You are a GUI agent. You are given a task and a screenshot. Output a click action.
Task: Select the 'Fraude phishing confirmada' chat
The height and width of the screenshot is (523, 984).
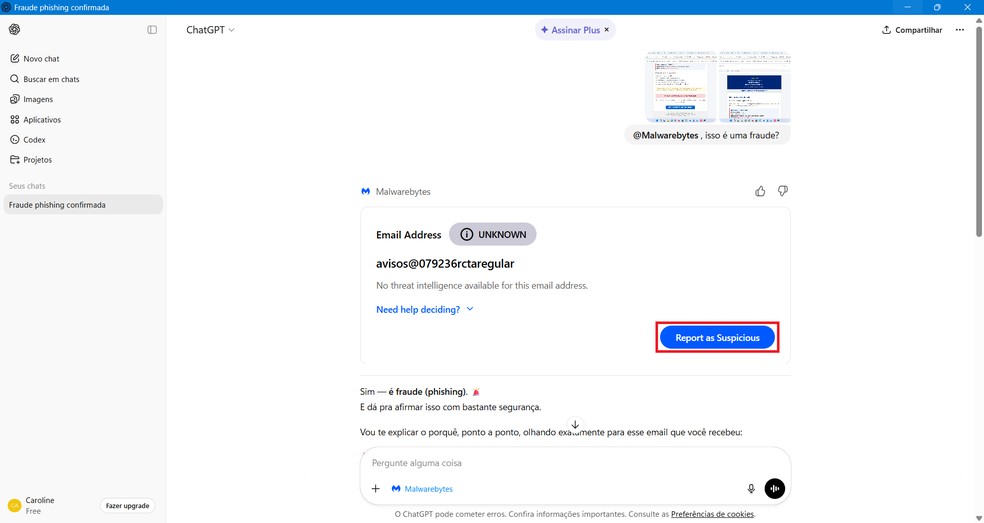point(83,205)
